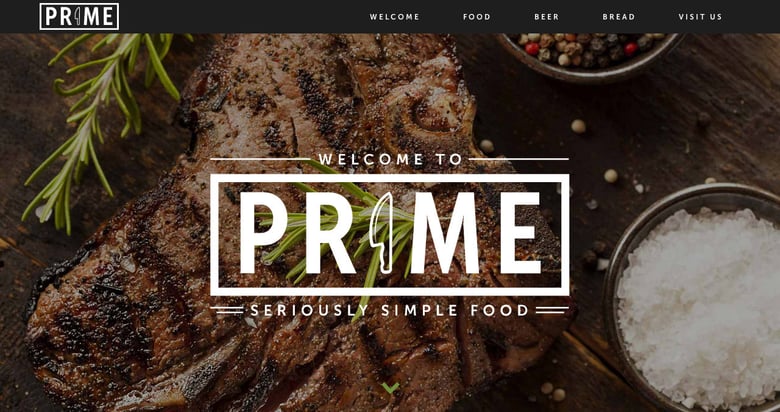The width and height of the screenshot is (780, 412).
Task: Select the BREAD menu item
Action: point(618,17)
